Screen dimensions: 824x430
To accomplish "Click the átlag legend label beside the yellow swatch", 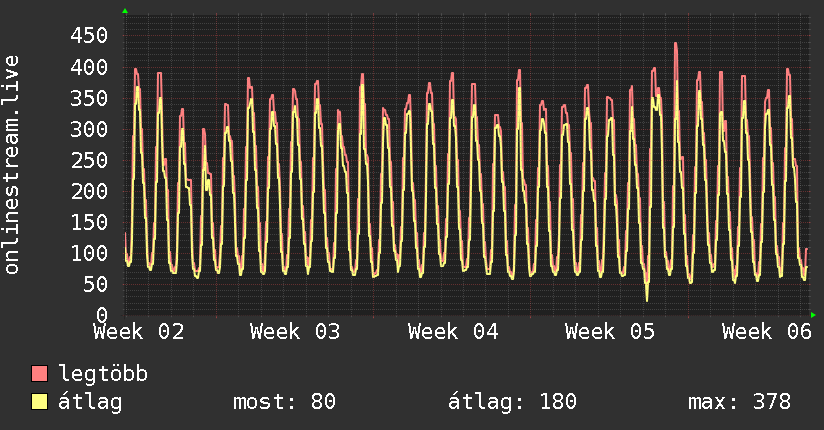I will tap(90, 402).
